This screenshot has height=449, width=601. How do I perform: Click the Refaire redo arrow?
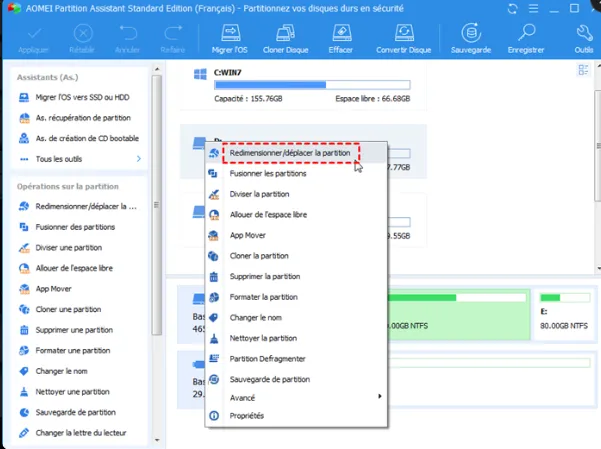tap(173, 39)
